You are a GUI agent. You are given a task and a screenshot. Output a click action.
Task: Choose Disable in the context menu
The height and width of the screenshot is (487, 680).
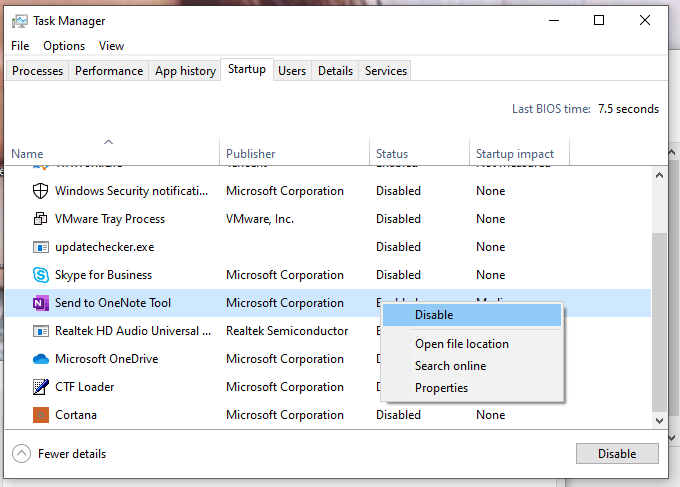472,315
